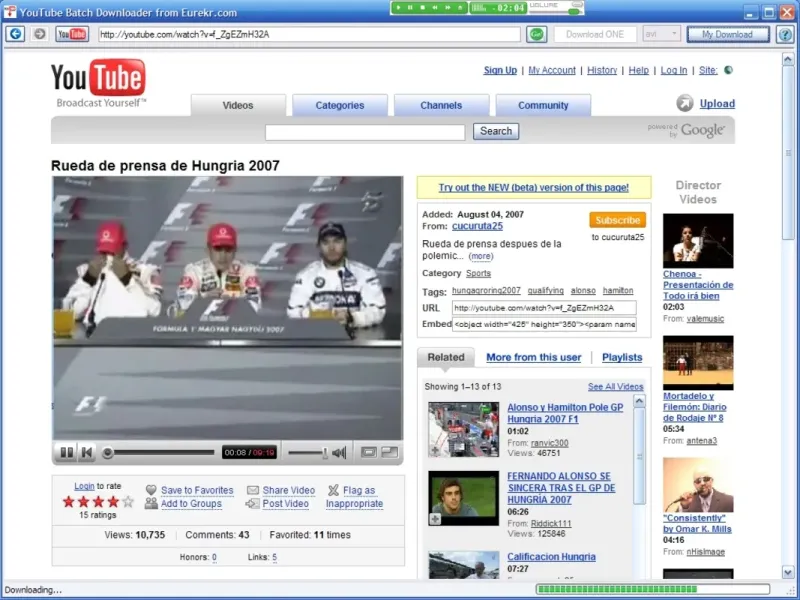Click the Save to Favorites link
This screenshot has width=800, height=600.
[196, 490]
